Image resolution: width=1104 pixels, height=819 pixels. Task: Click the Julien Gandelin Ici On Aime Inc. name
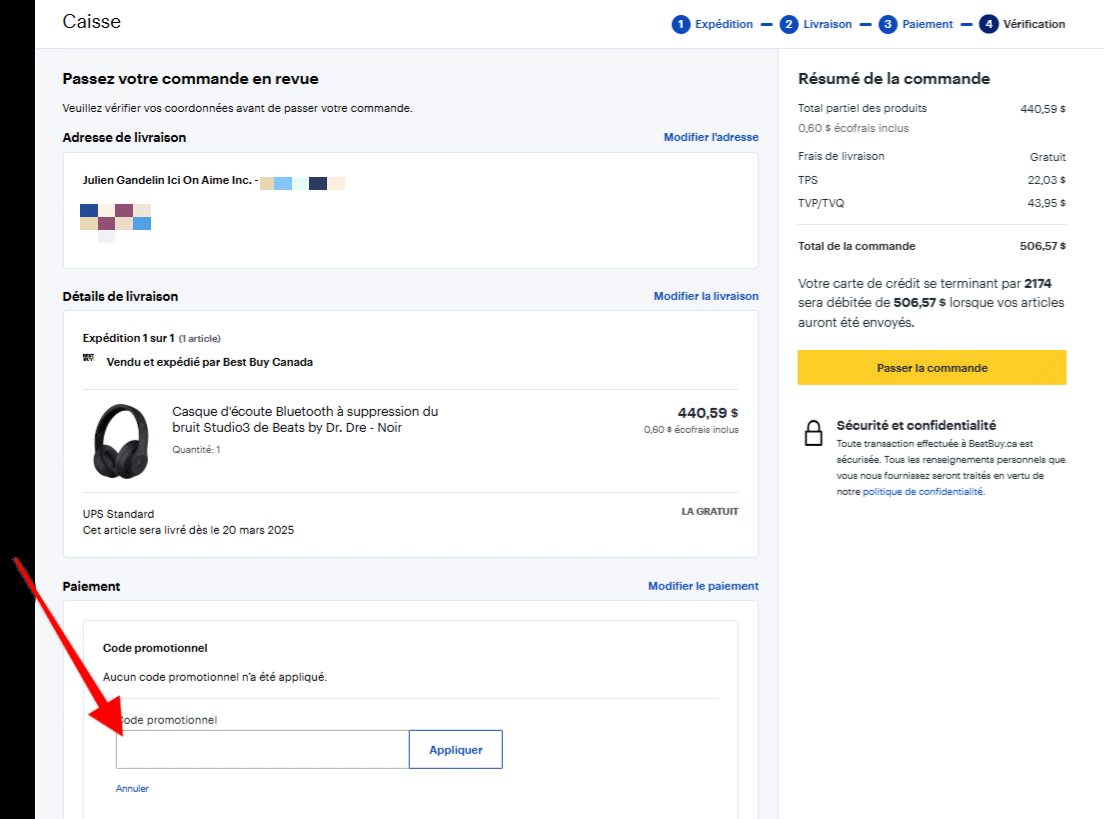point(167,180)
